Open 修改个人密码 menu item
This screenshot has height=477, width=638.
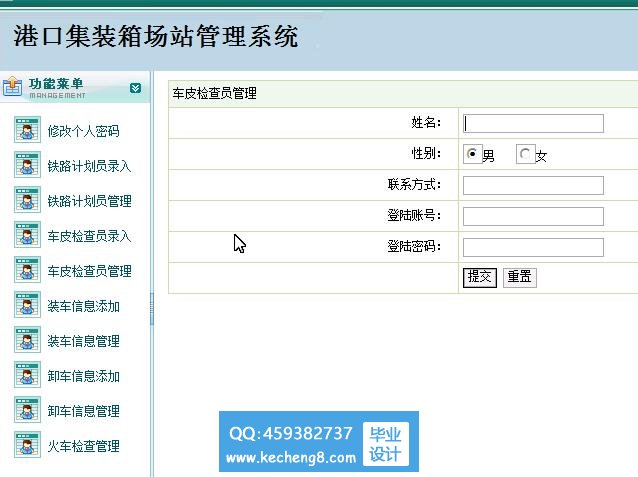point(83,131)
